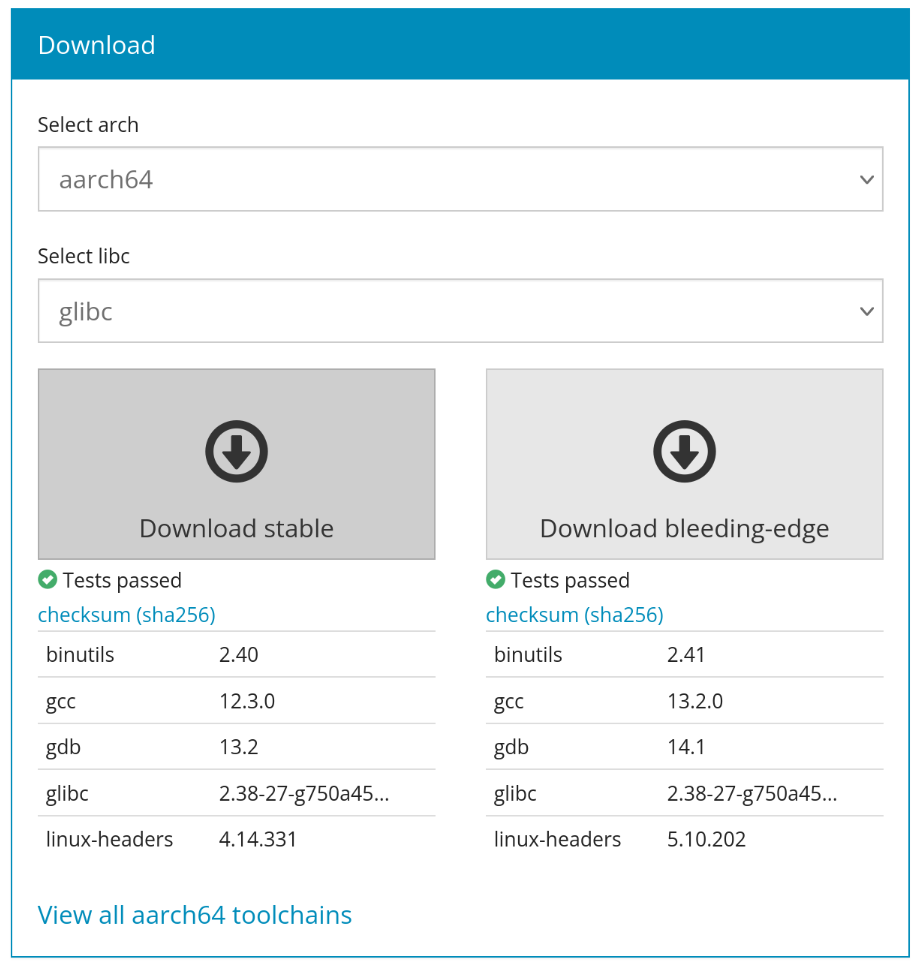
Task: Click the aarch64 combo box
Action: [461, 179]
